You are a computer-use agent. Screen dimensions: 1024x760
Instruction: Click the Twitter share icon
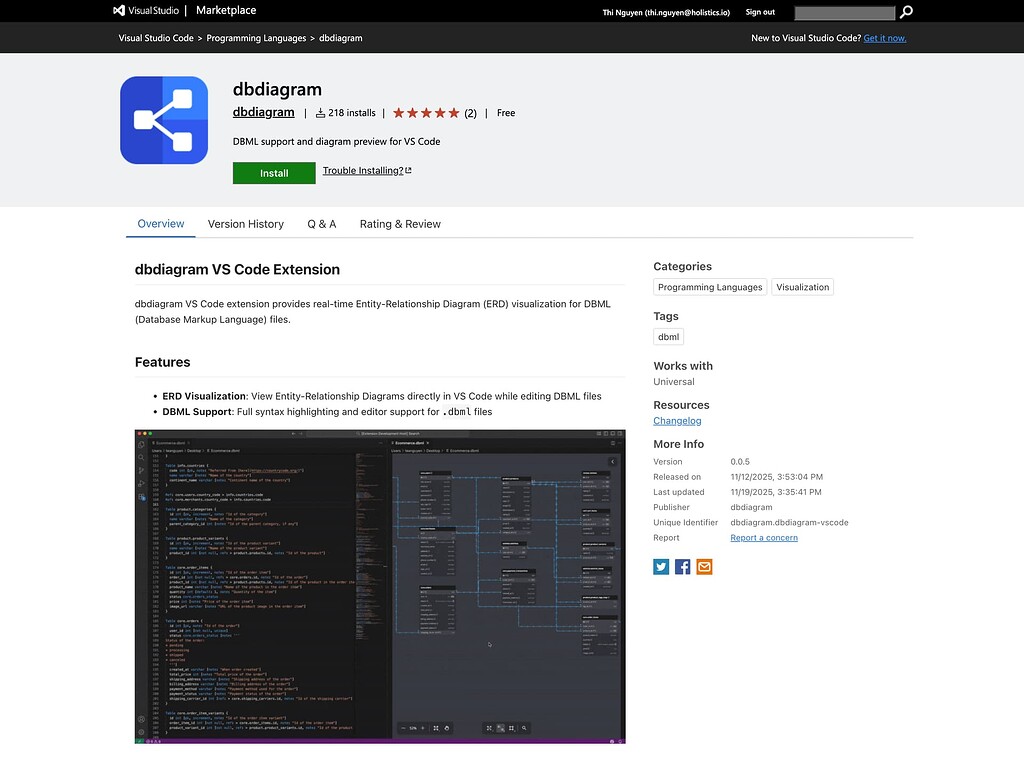tap(661, 566)
